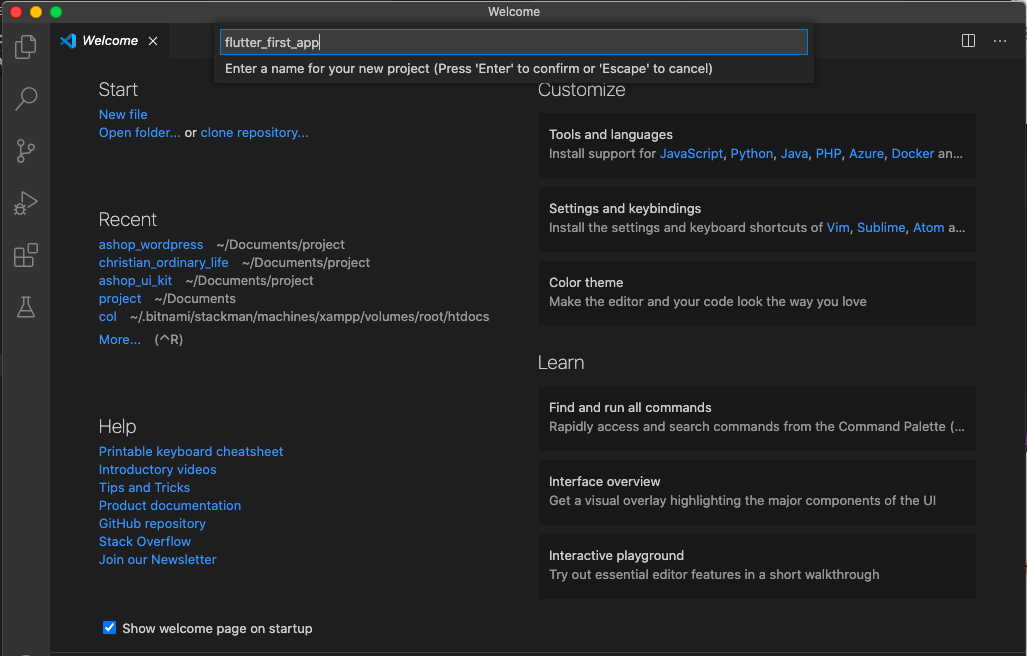Open GitHub repository link
Screen dimensions: 1027x656
pos(152,523)
